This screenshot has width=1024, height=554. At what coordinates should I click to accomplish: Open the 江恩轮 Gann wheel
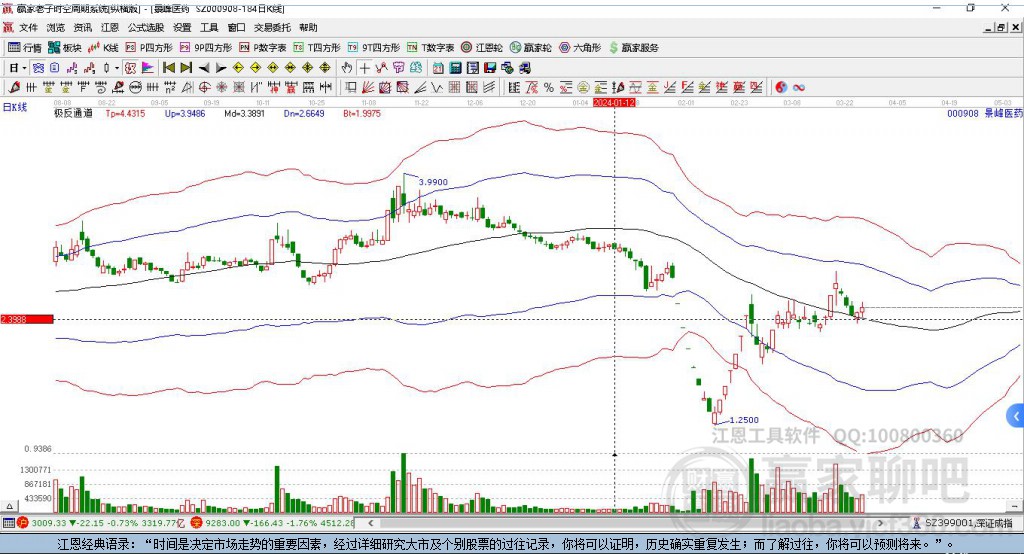tap(482, 48)
